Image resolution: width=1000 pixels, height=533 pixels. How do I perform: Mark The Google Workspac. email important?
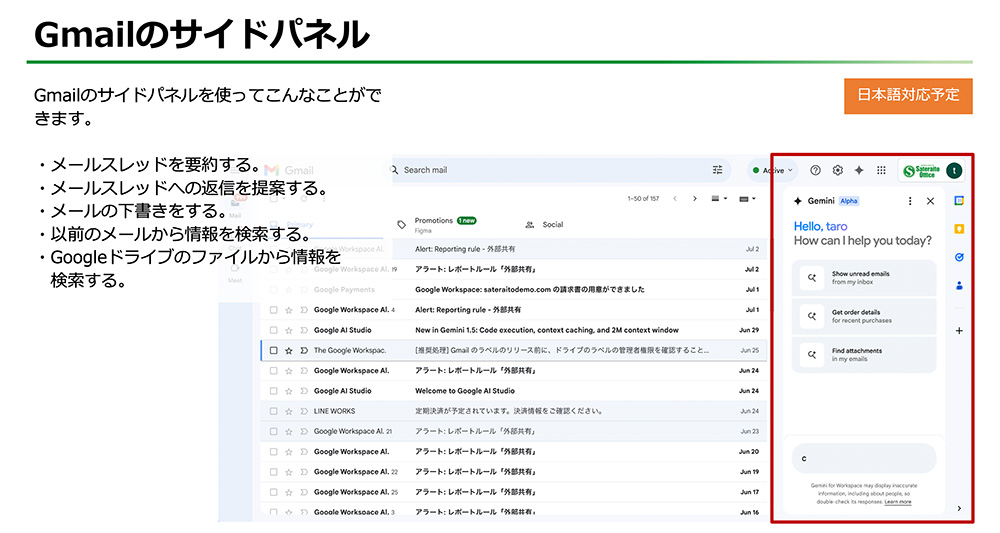pyautogui.click(x=304, y=350)
